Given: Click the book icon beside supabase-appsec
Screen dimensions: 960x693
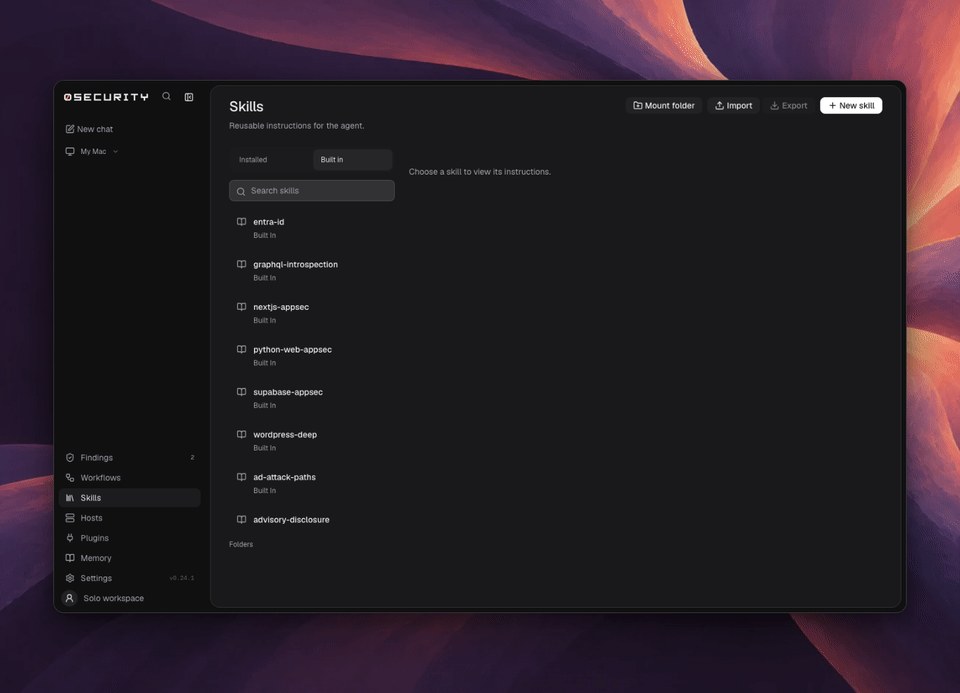Looking at the screenshot, I should [x=242, y=392].
